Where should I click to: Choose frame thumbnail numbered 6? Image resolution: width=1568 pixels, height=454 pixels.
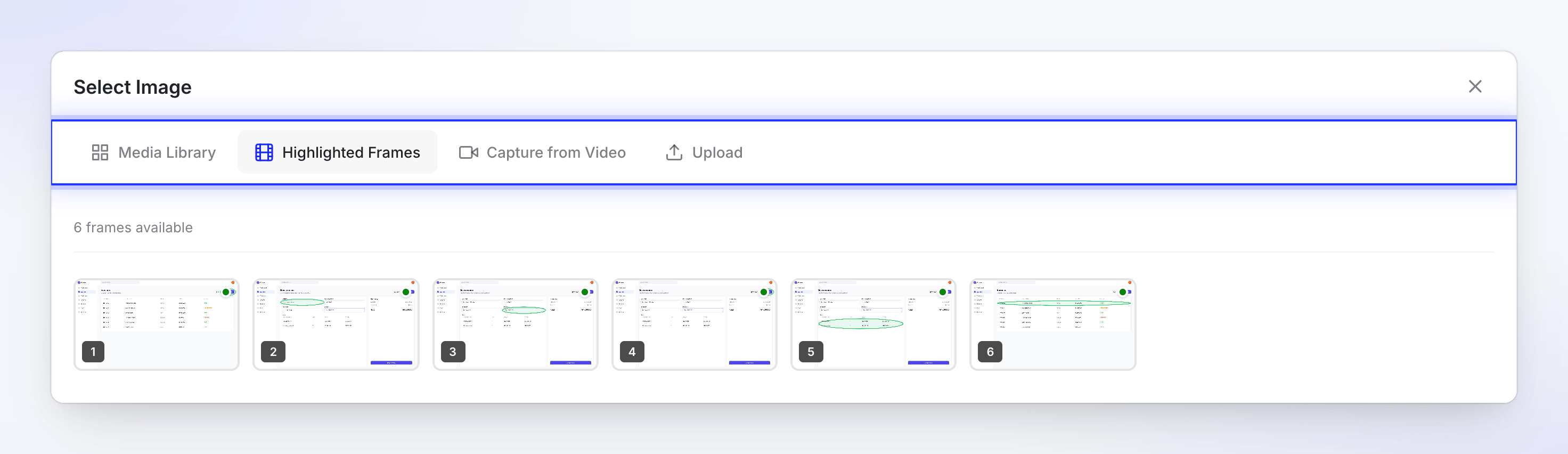[x=1053, y=325]
